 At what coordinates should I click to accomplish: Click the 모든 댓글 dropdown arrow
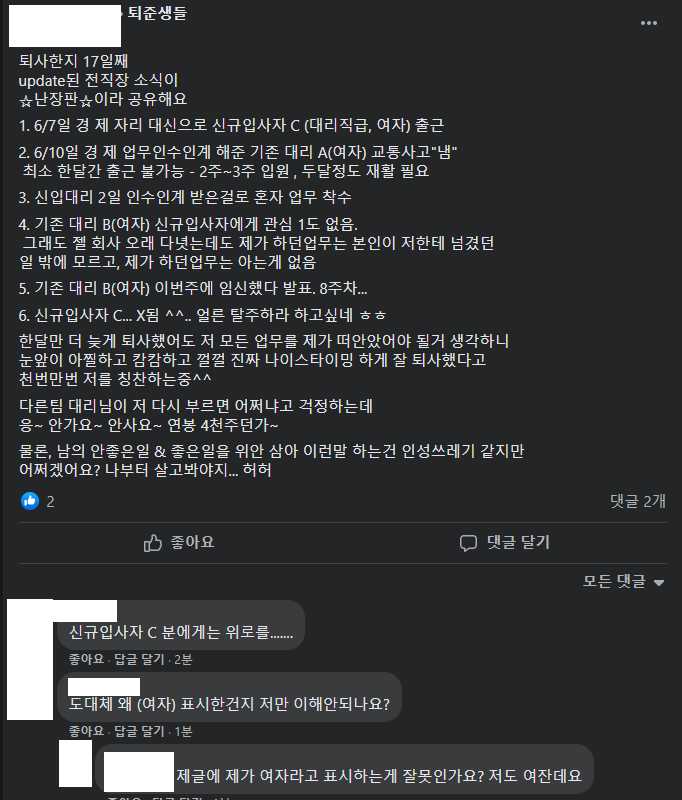pyautogui.click(x=659, y=583)
